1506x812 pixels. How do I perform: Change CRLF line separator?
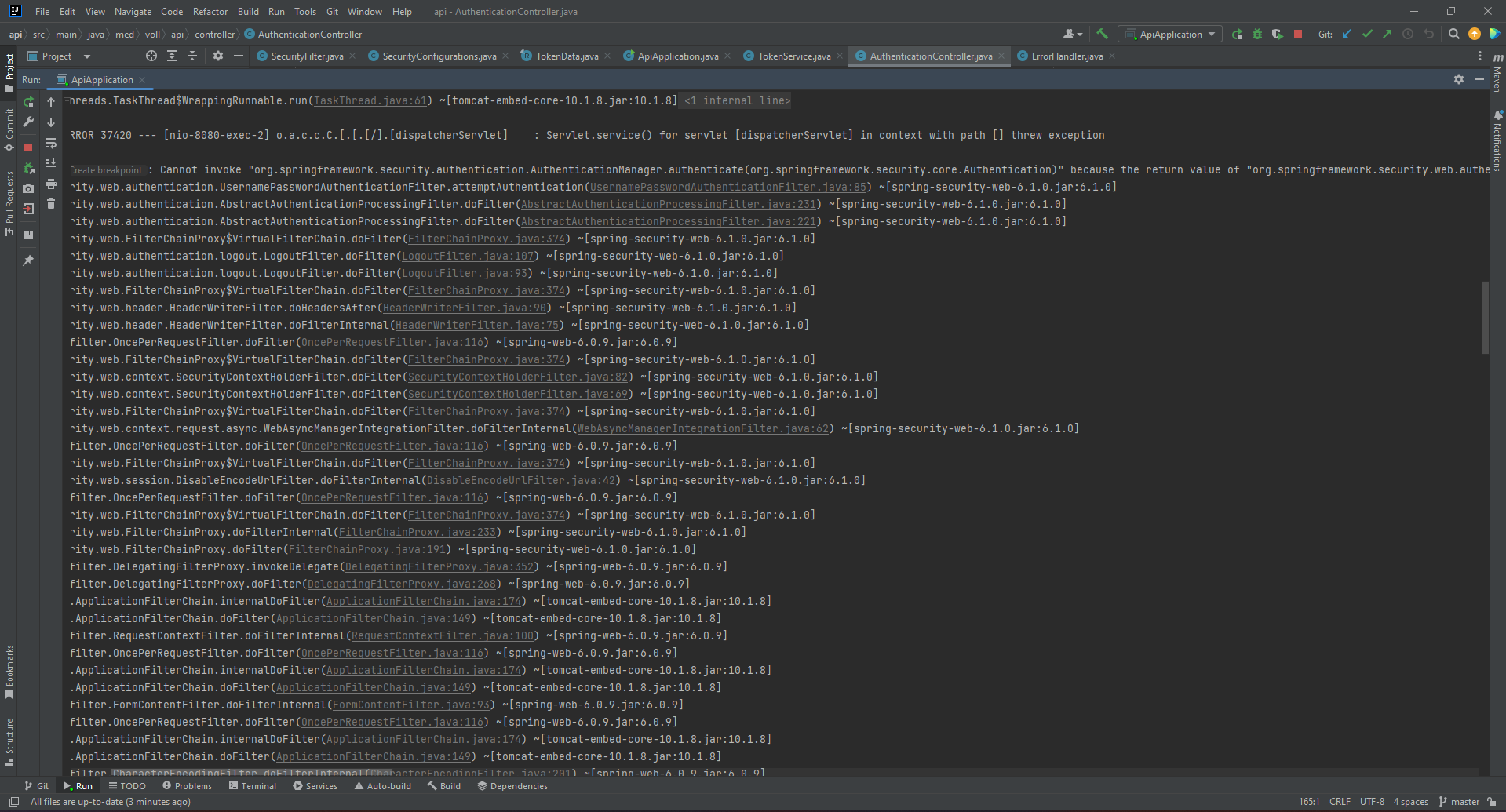[x=1340, y=802]
